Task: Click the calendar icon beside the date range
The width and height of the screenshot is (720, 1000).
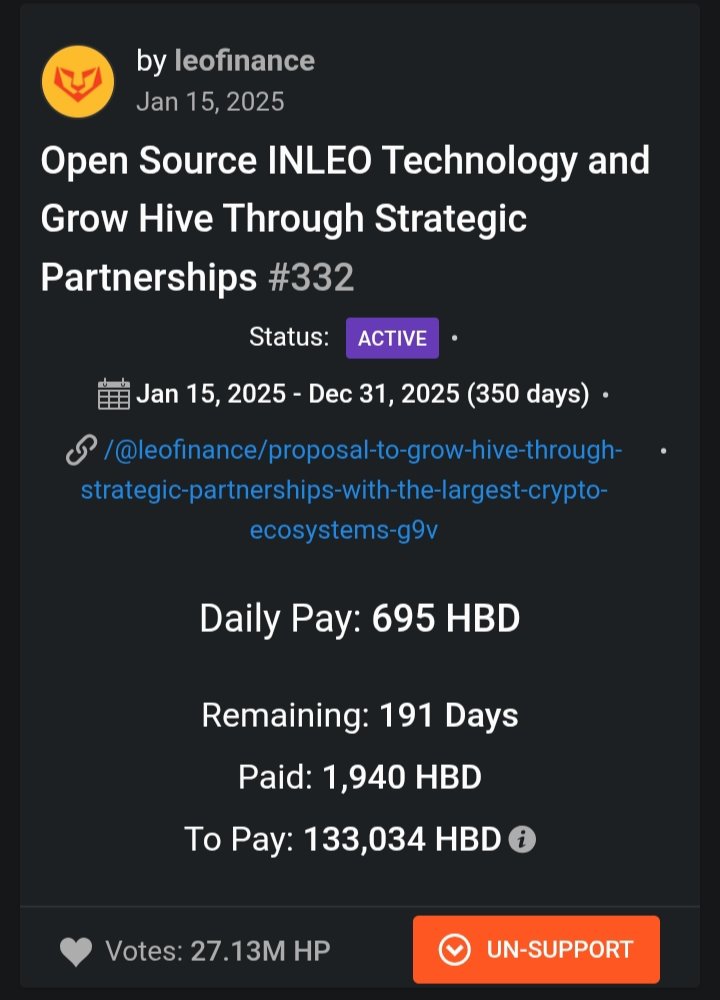Action: click(114, 393)
